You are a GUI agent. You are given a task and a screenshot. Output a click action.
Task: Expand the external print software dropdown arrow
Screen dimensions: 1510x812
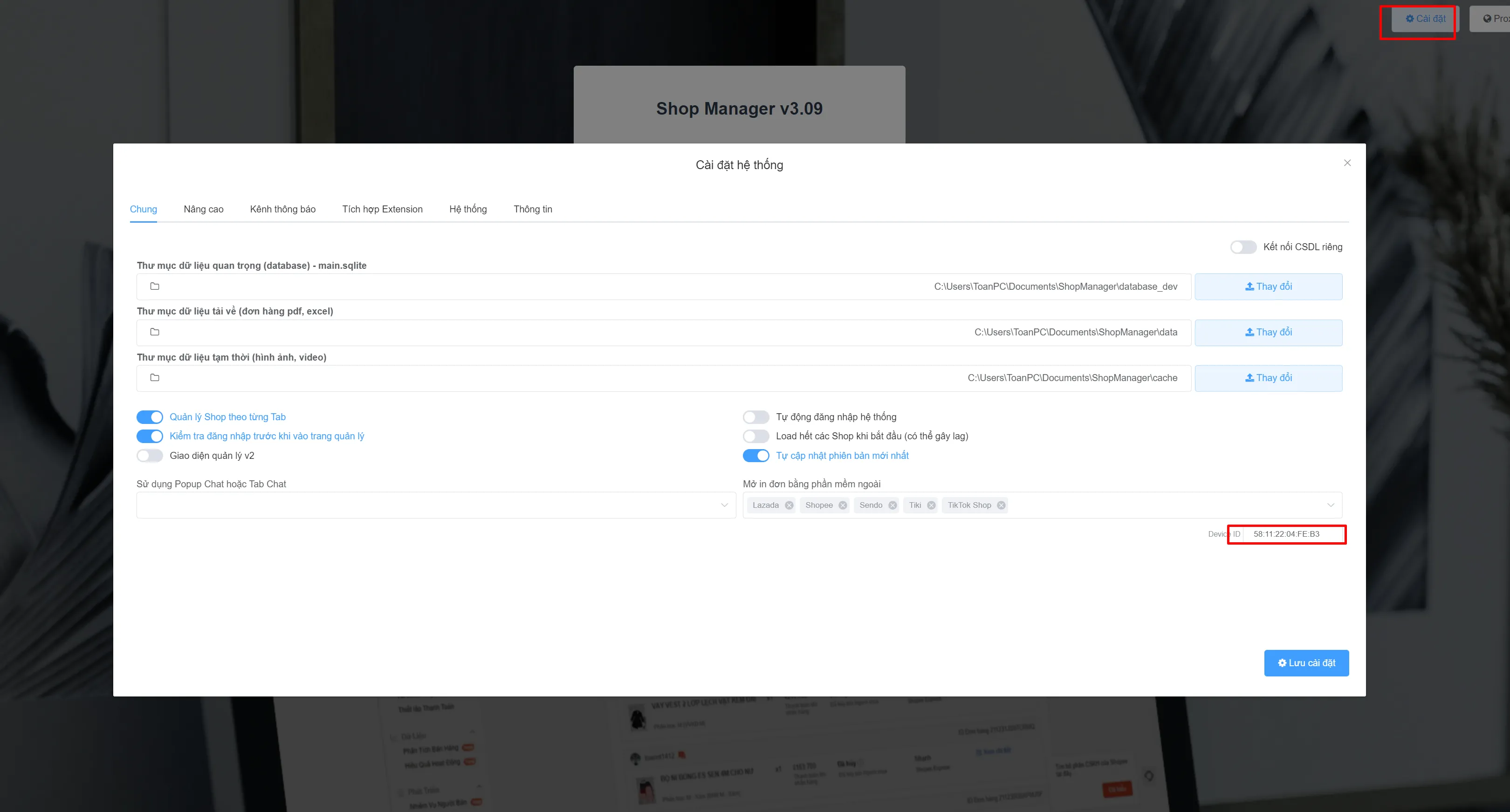[1331, 505]
